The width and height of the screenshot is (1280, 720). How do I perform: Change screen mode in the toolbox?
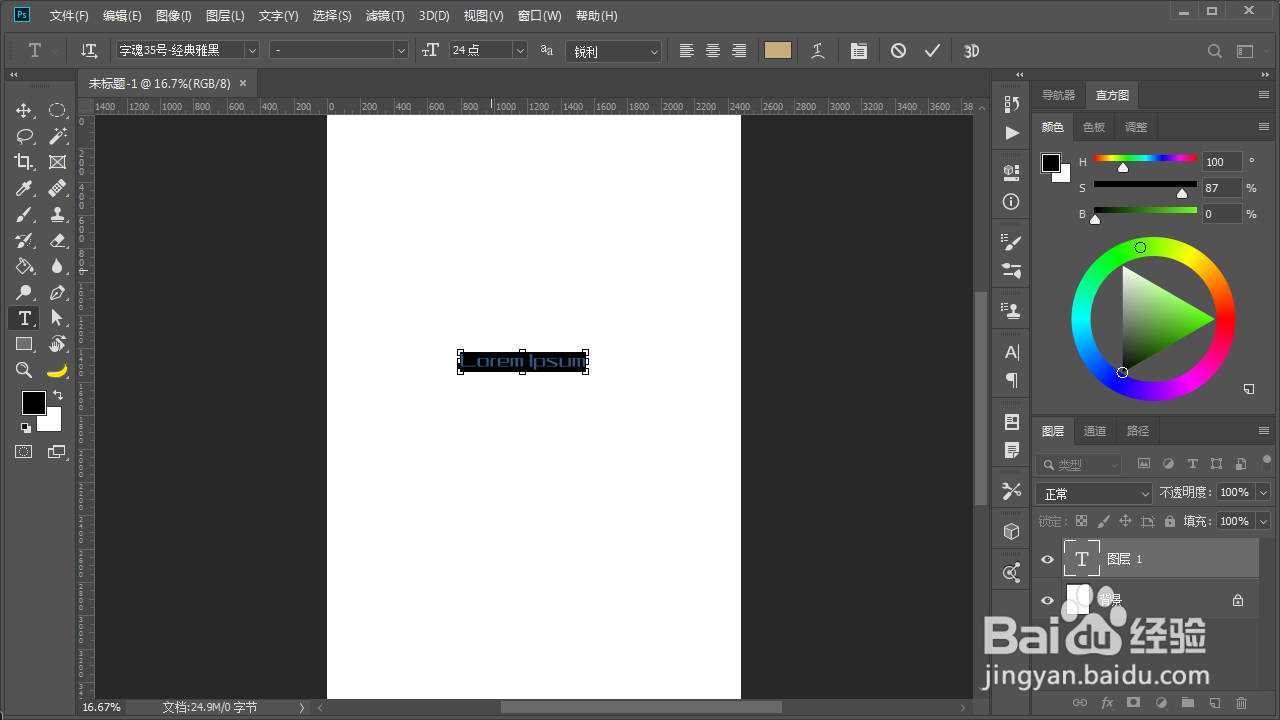click(57, 452)
